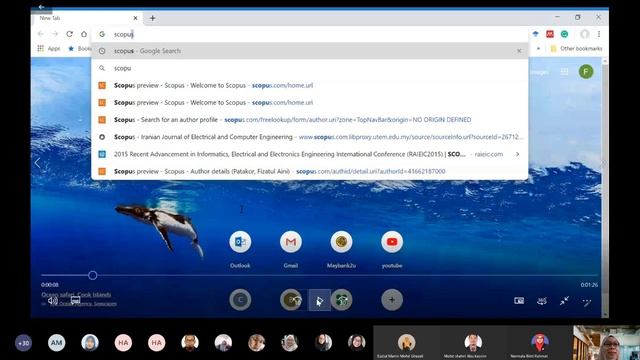Screen dimensions: 640x360
Task: Click the page scrollbar up arrow
Action: click(605, 61)
